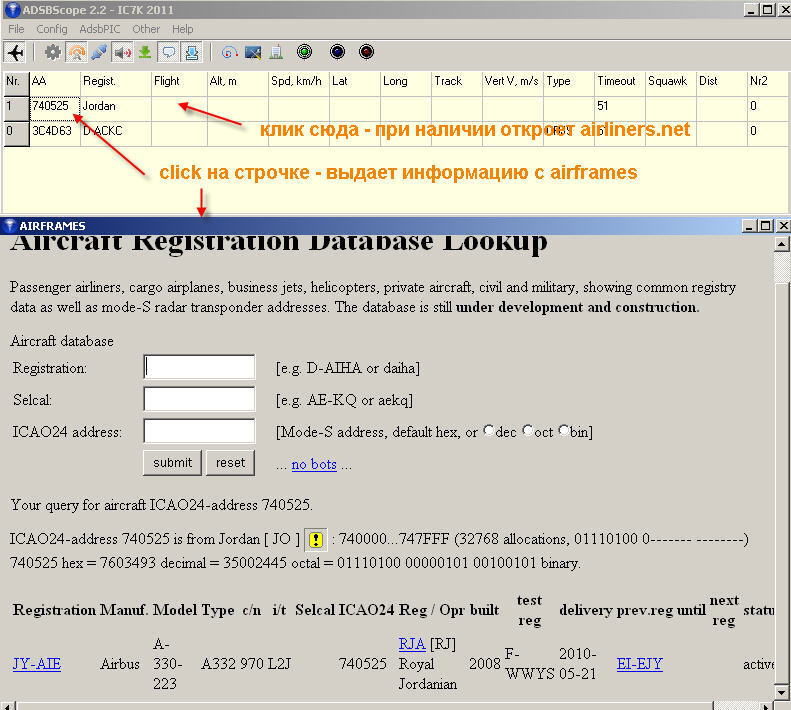The height and width of the screenshot is (710, 791).
Task: Click the AIRFRAMES scrollbar down arrow
Action: point(781,692)
